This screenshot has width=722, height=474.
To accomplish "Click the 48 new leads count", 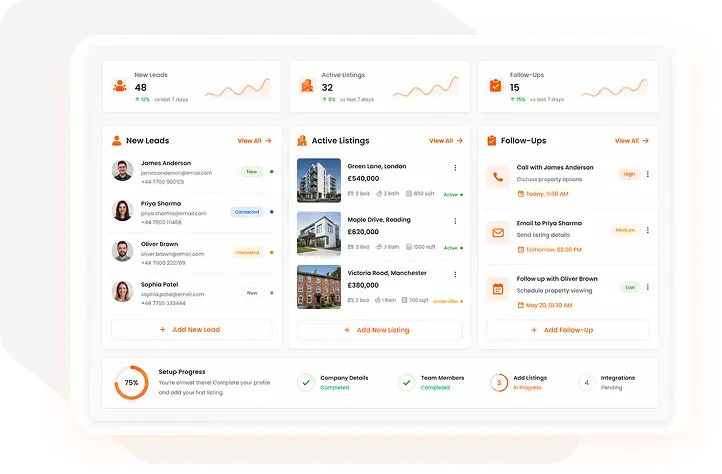I will pyautogui.click(x=140, y=88).
